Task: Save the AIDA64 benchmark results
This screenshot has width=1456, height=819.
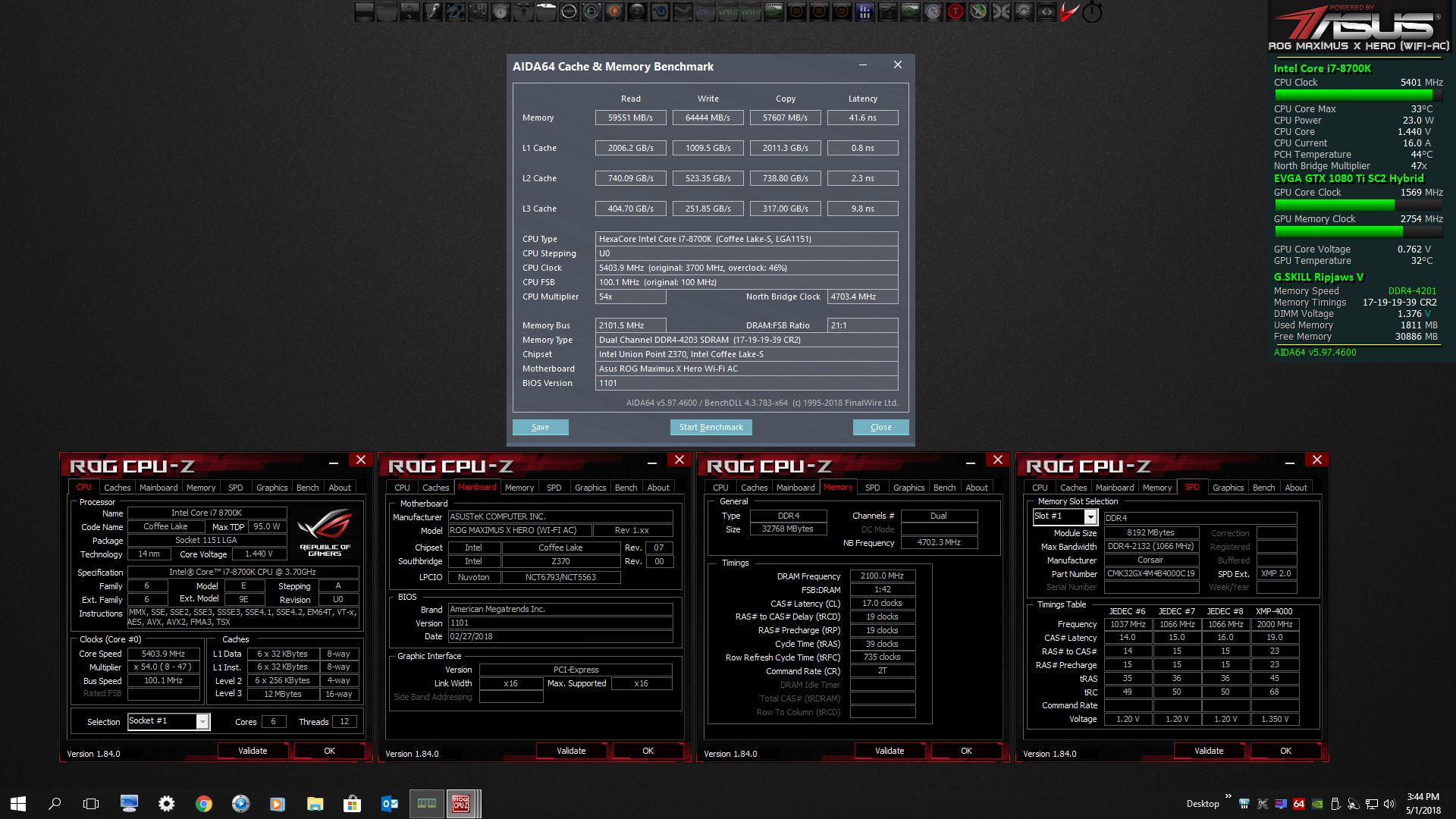Action: pos(540,427)
